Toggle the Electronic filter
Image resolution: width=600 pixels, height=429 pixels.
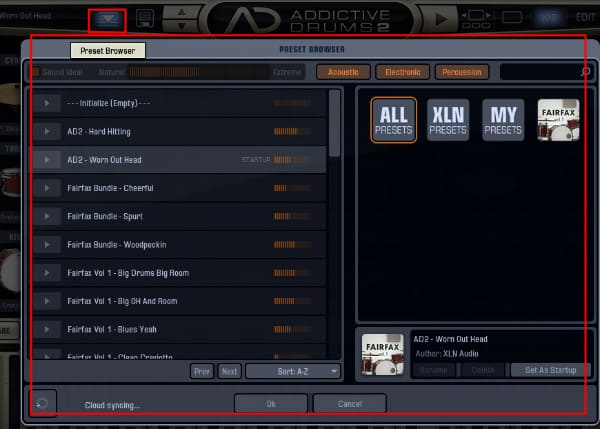[x=403, y=72]
